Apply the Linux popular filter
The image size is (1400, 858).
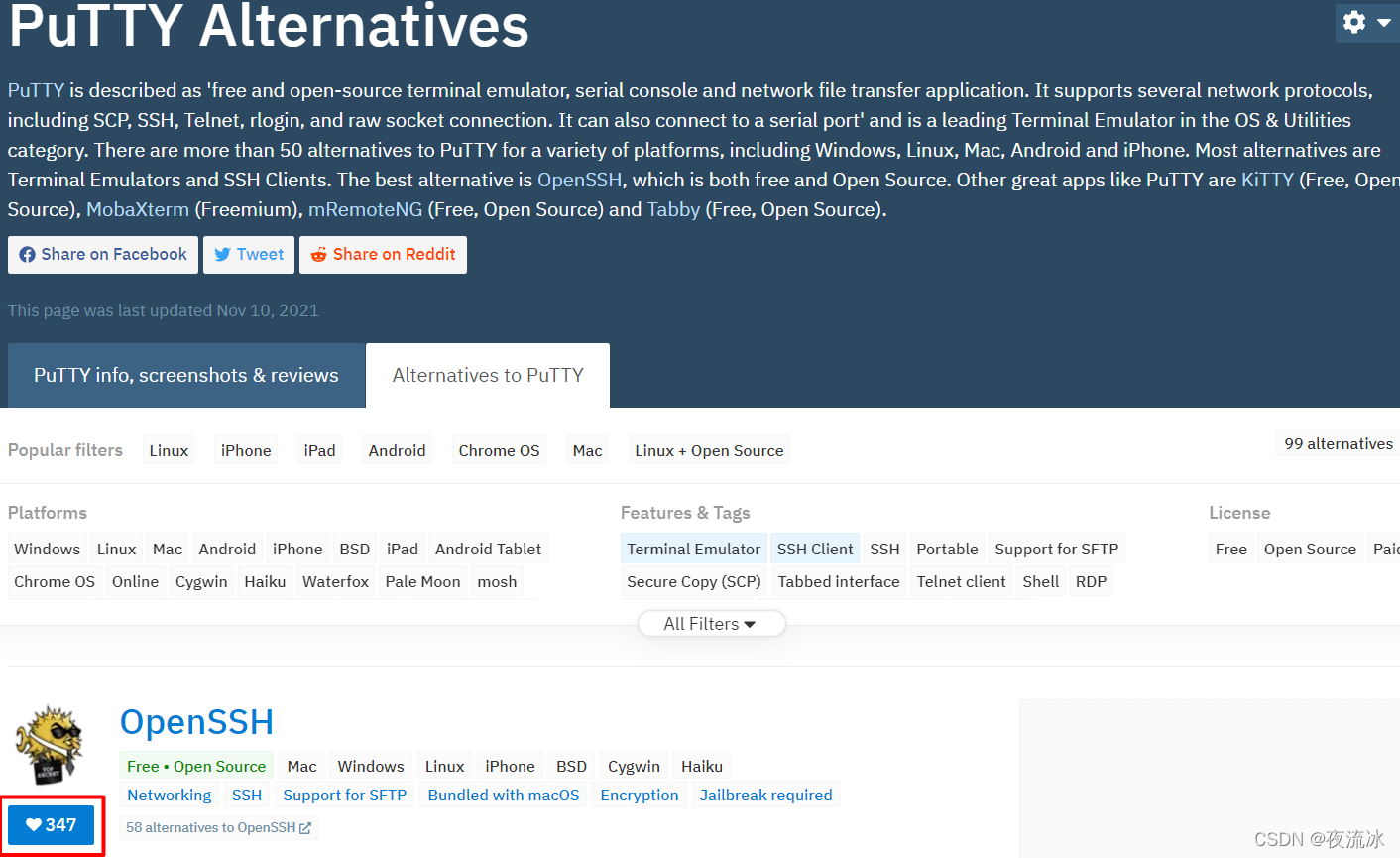[169, 450]
